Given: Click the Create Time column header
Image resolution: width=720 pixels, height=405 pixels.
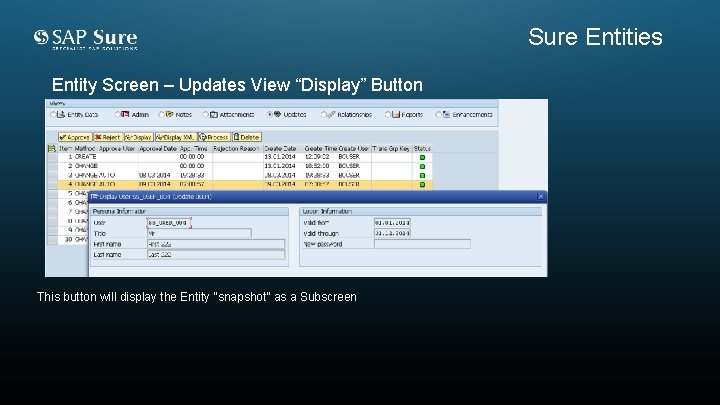Looking at the screenshot, I should (x=320, y=148).
